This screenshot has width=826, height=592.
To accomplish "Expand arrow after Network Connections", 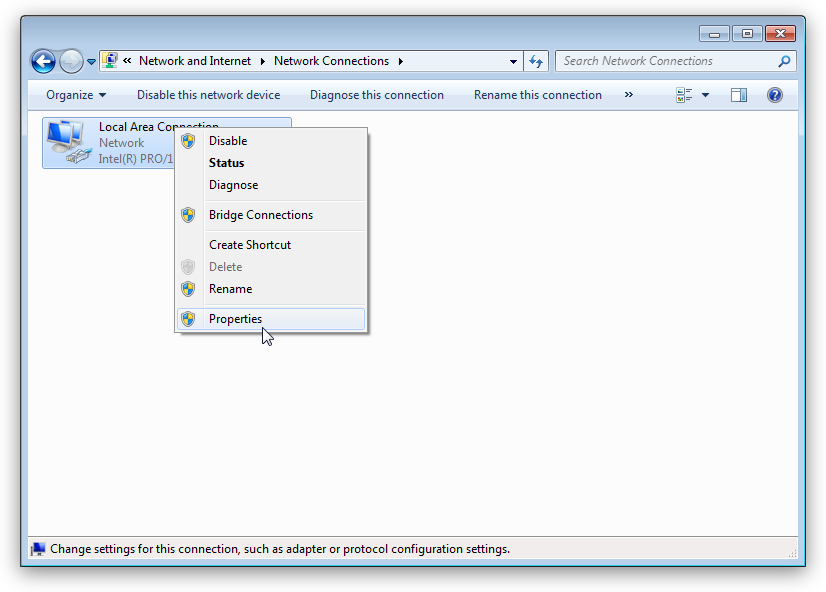I will [x=401, y=61].
